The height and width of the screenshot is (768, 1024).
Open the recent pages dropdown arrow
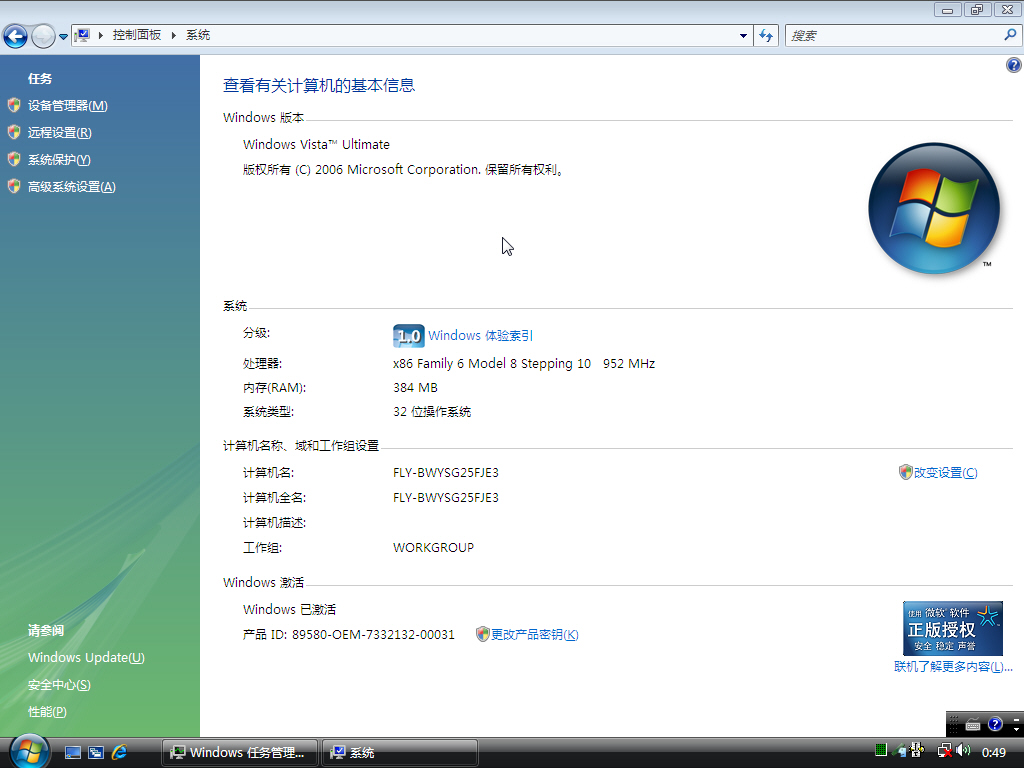[x=63, y=37]
